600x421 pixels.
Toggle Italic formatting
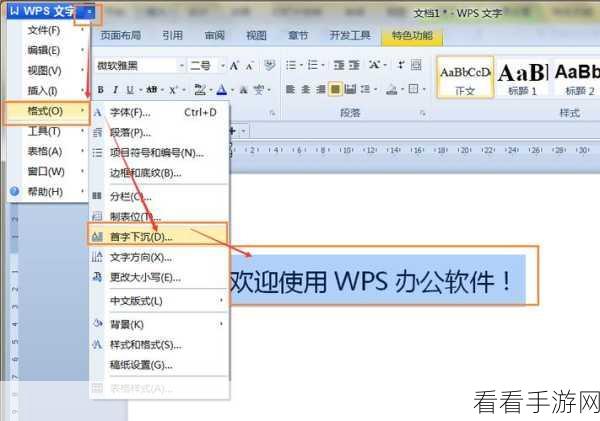(115, 90)
